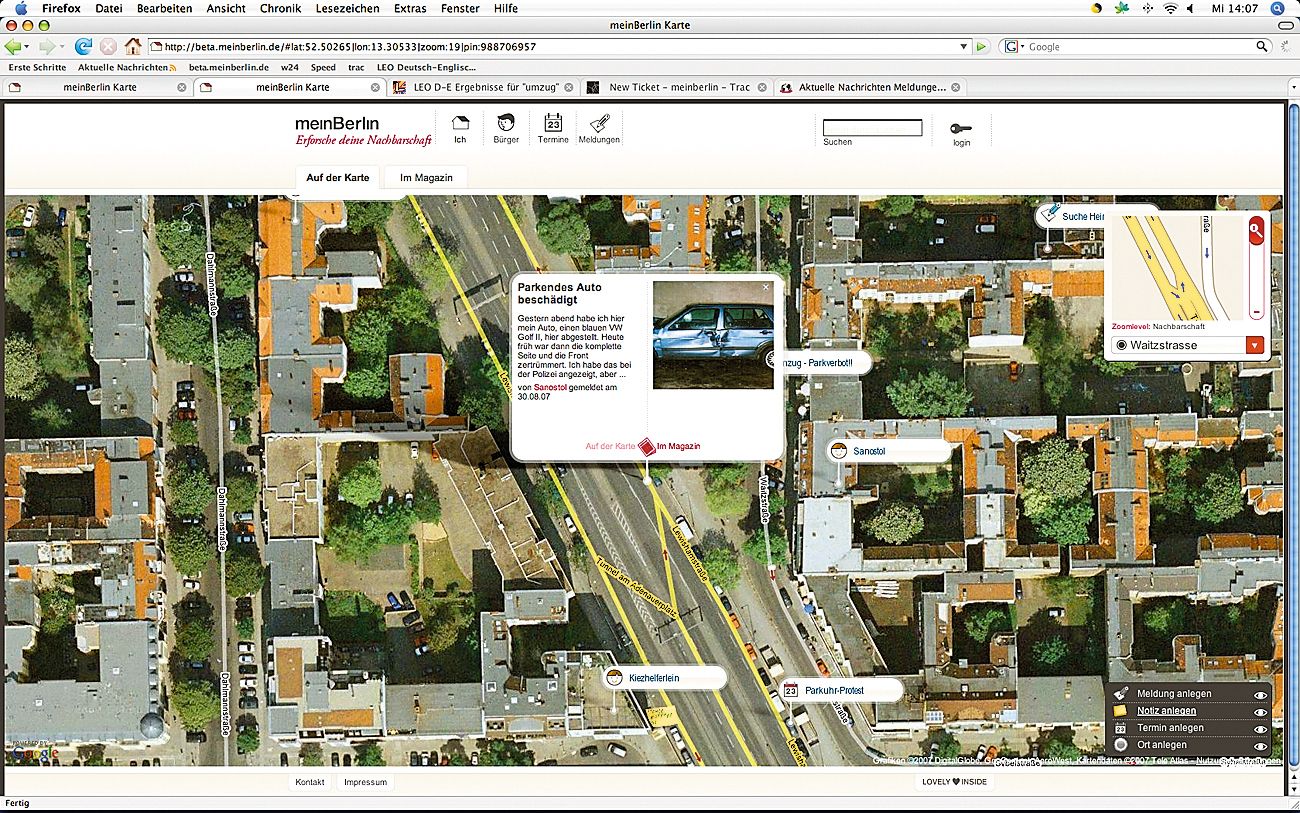This screenshot has width=1300, height=813.
Task: Click the red zoom slider magnifier handle
Action: click(x=1256, y=231)
